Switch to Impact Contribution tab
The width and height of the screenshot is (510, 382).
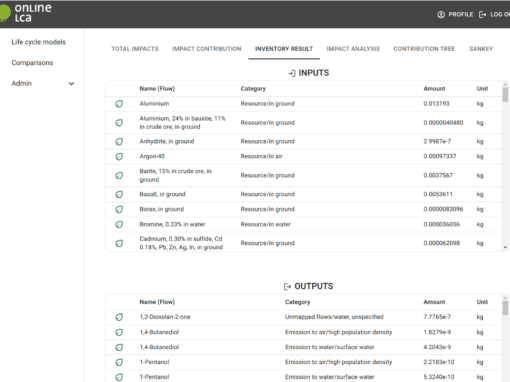coord(207,49)
